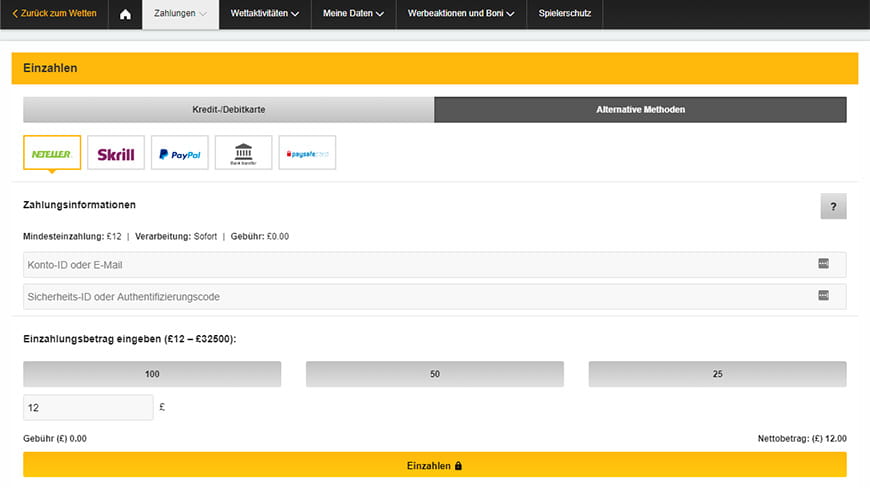This screenshot has height=488, width=870.
Task: Select the 100 quick amount button
Action: coord(152,374)
